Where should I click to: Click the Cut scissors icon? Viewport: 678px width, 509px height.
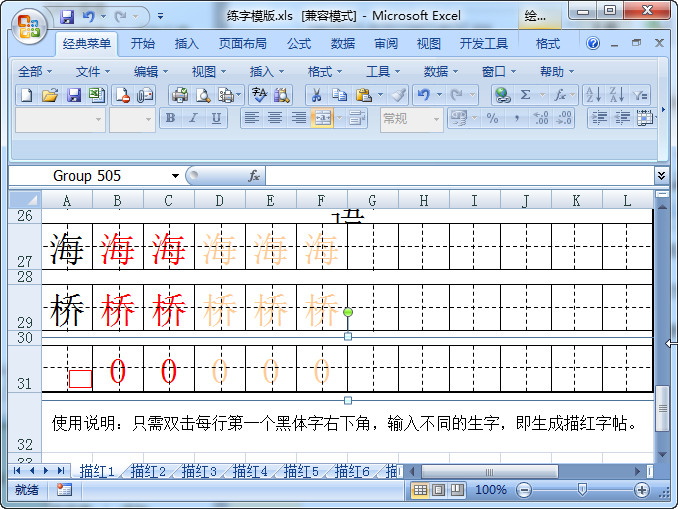[316, 95]
